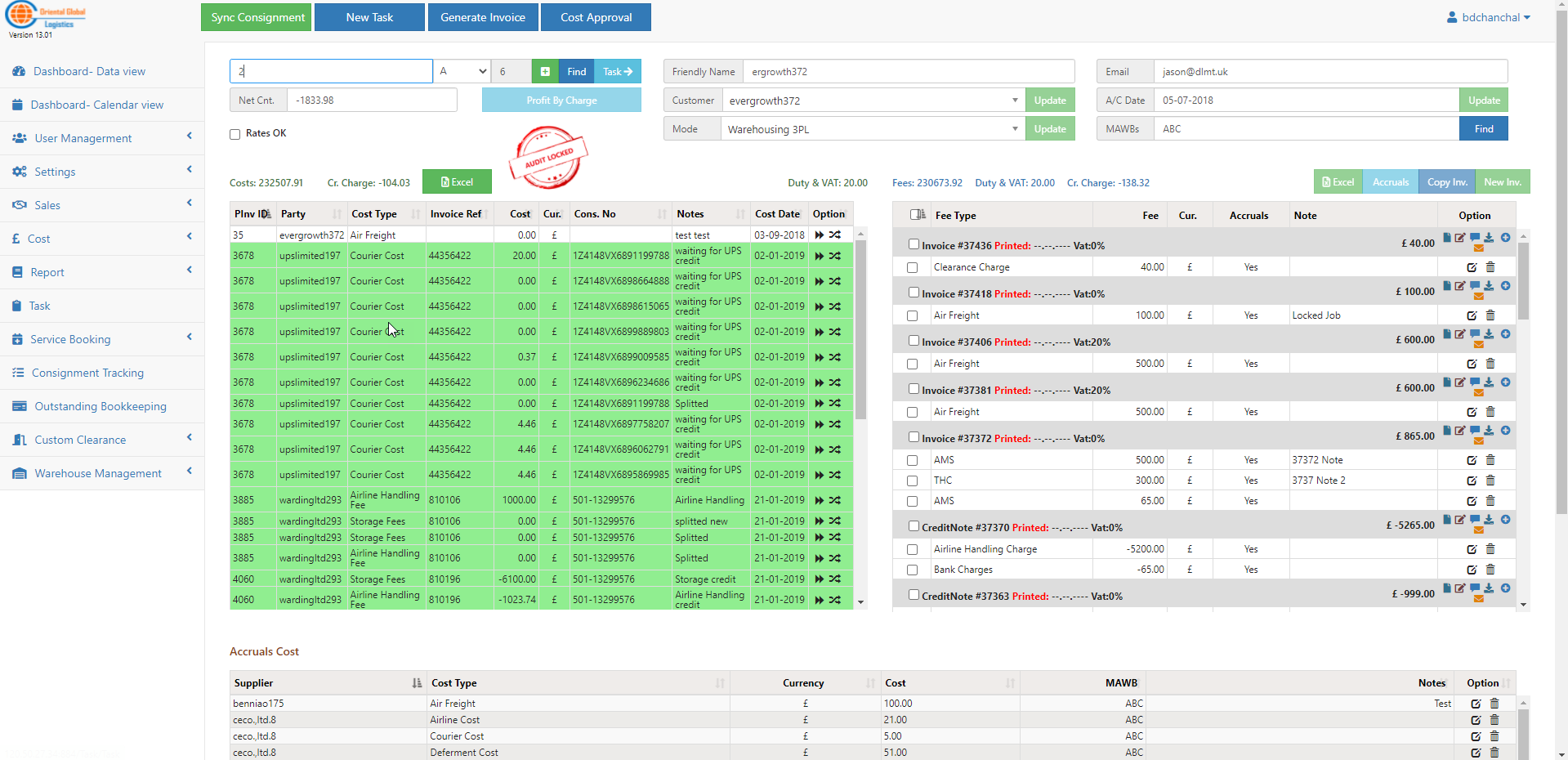1568x760 pixels.
Task: Edit the benniao175 accrual cost row
Action: (1476, 704)
